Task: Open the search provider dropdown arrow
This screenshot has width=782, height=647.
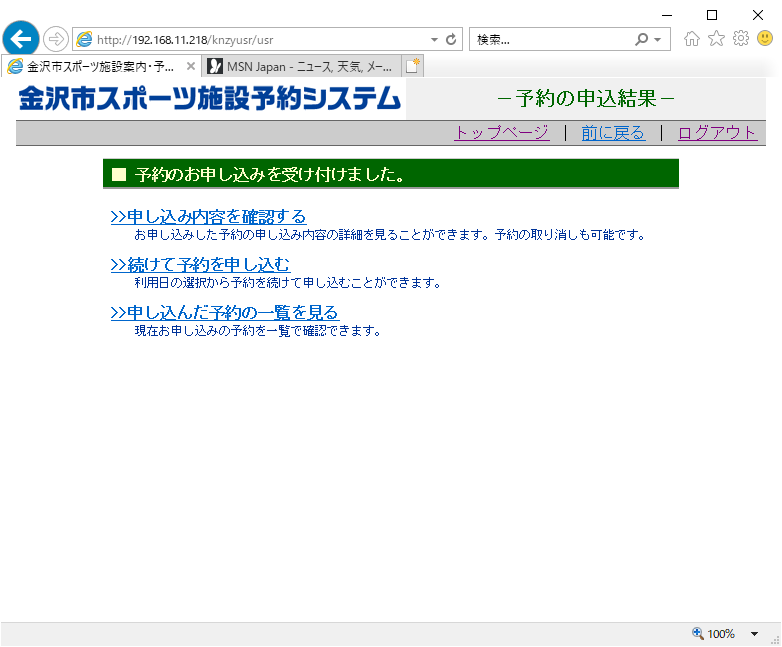Action: pyautogui.click(x=658, y=39)
